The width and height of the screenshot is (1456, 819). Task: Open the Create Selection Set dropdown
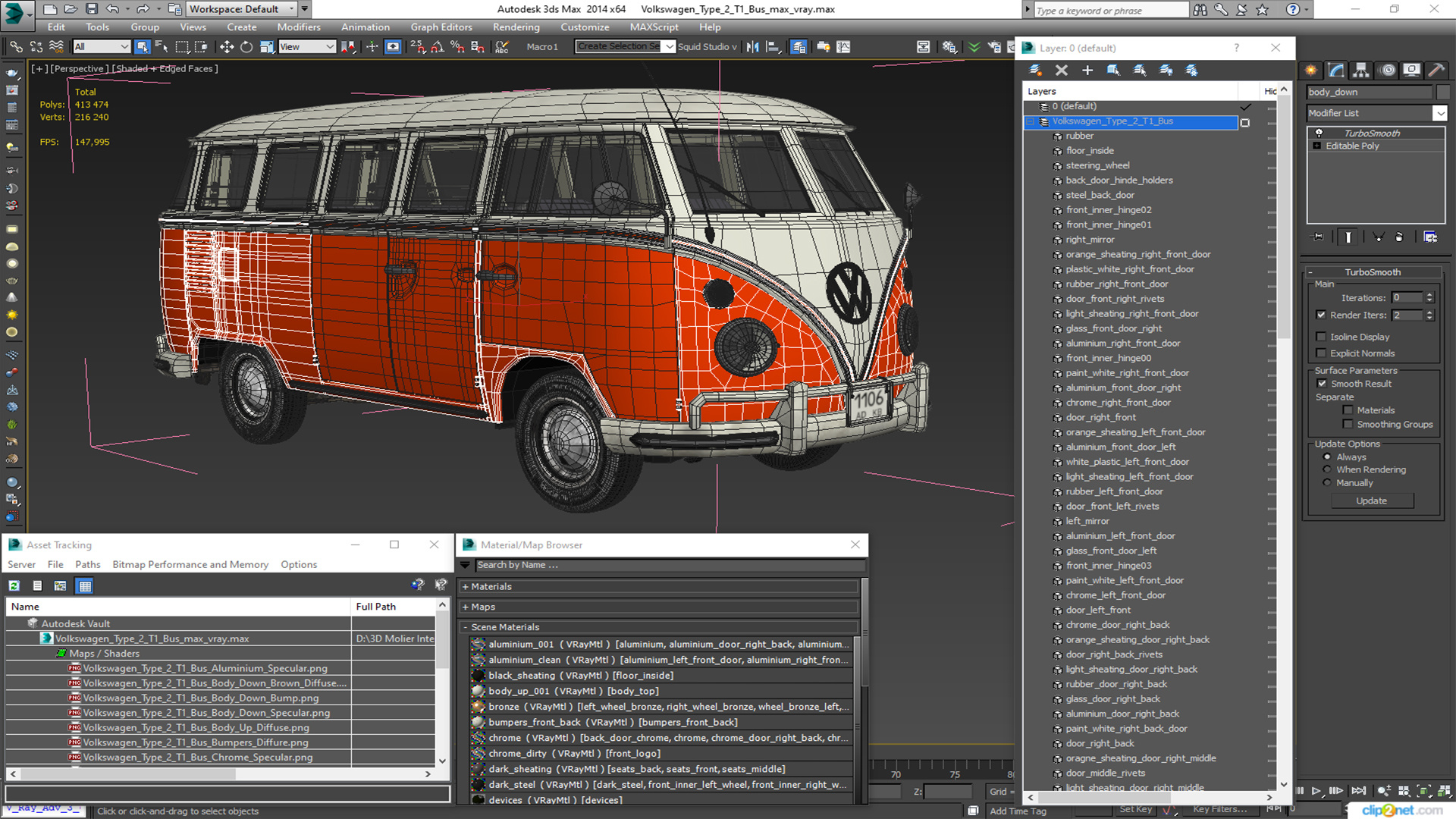(x=669, y=47)
